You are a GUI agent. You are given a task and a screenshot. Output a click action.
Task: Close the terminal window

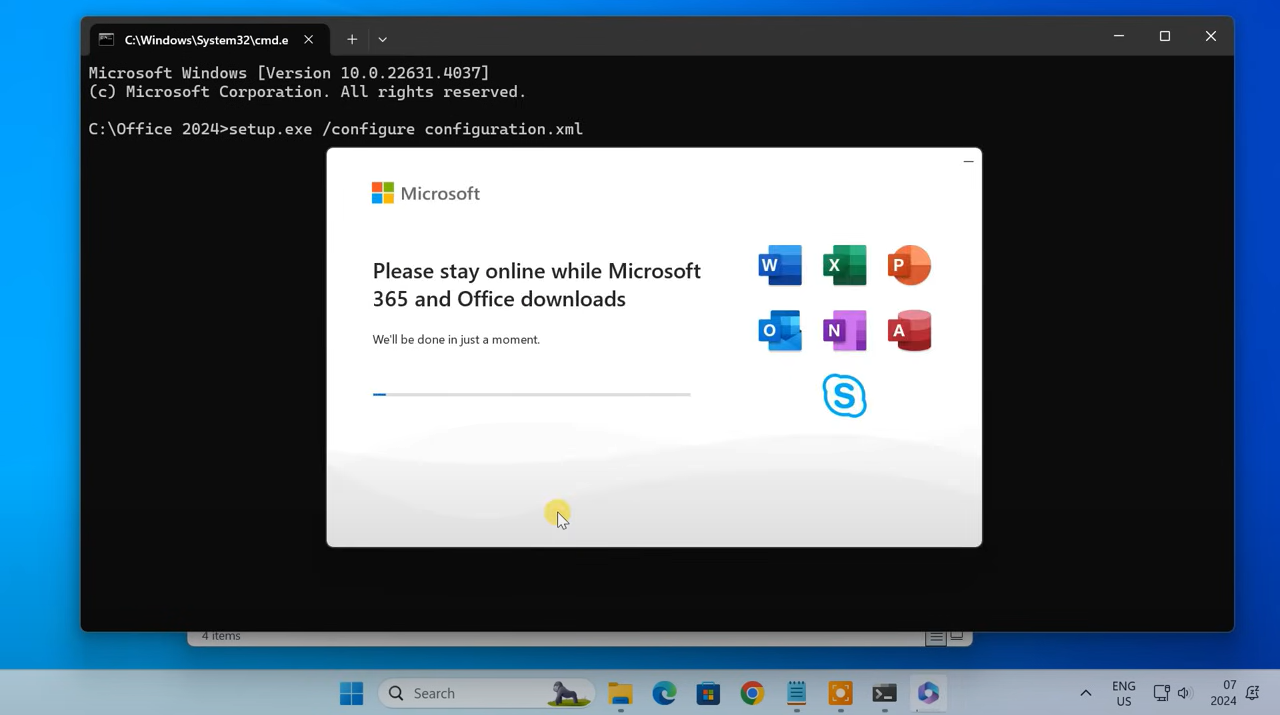click(x=1211, y=36)
